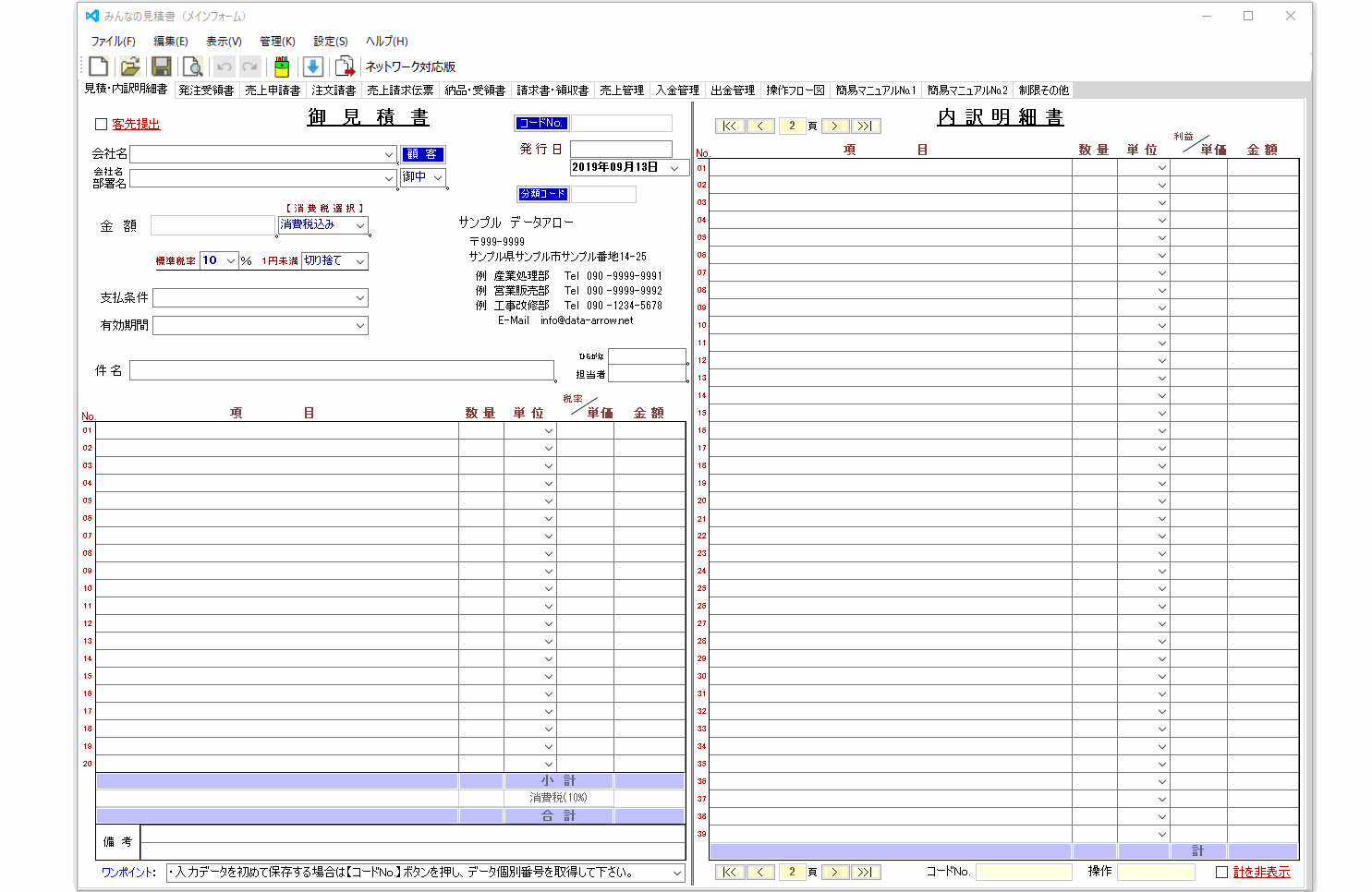Open the 表示(V) menu
This screenshot has width=1372, height=892.
224,42
